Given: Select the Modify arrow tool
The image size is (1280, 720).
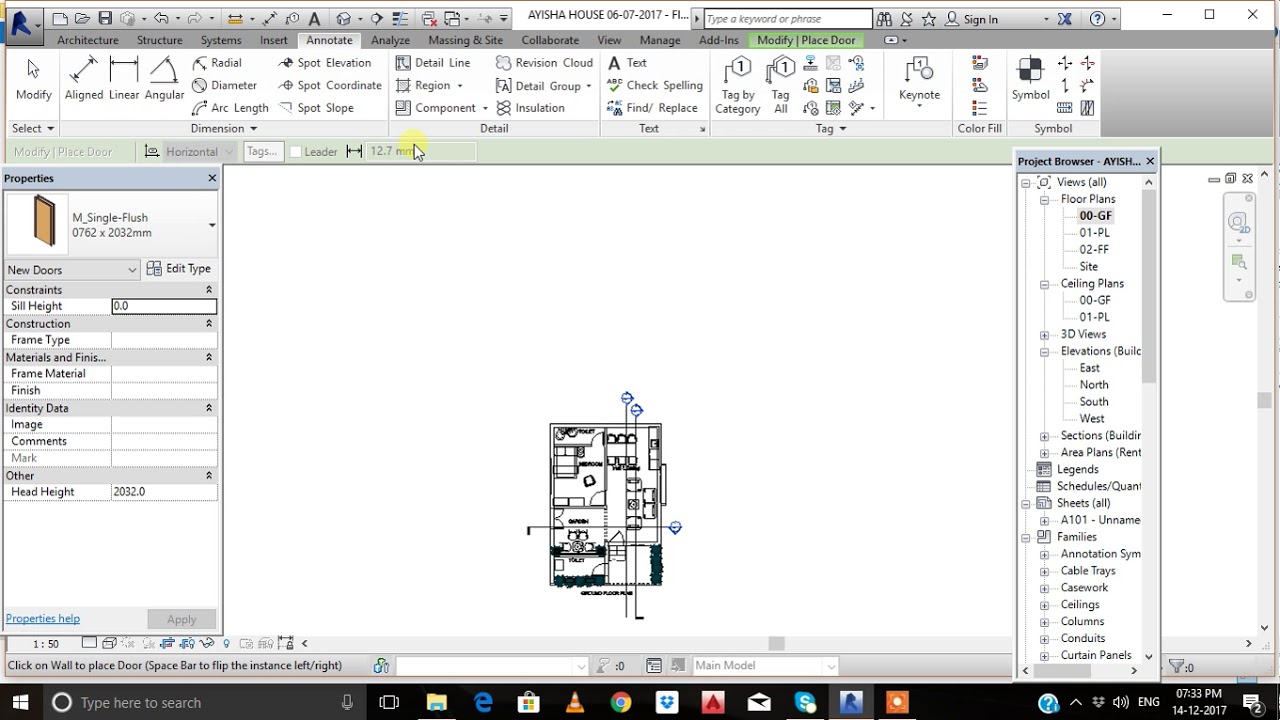Looking at the screenshot, I should 33,80.
